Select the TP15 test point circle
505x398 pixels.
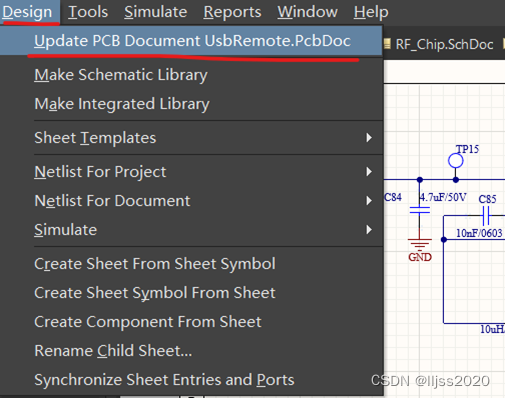[455, 161]
